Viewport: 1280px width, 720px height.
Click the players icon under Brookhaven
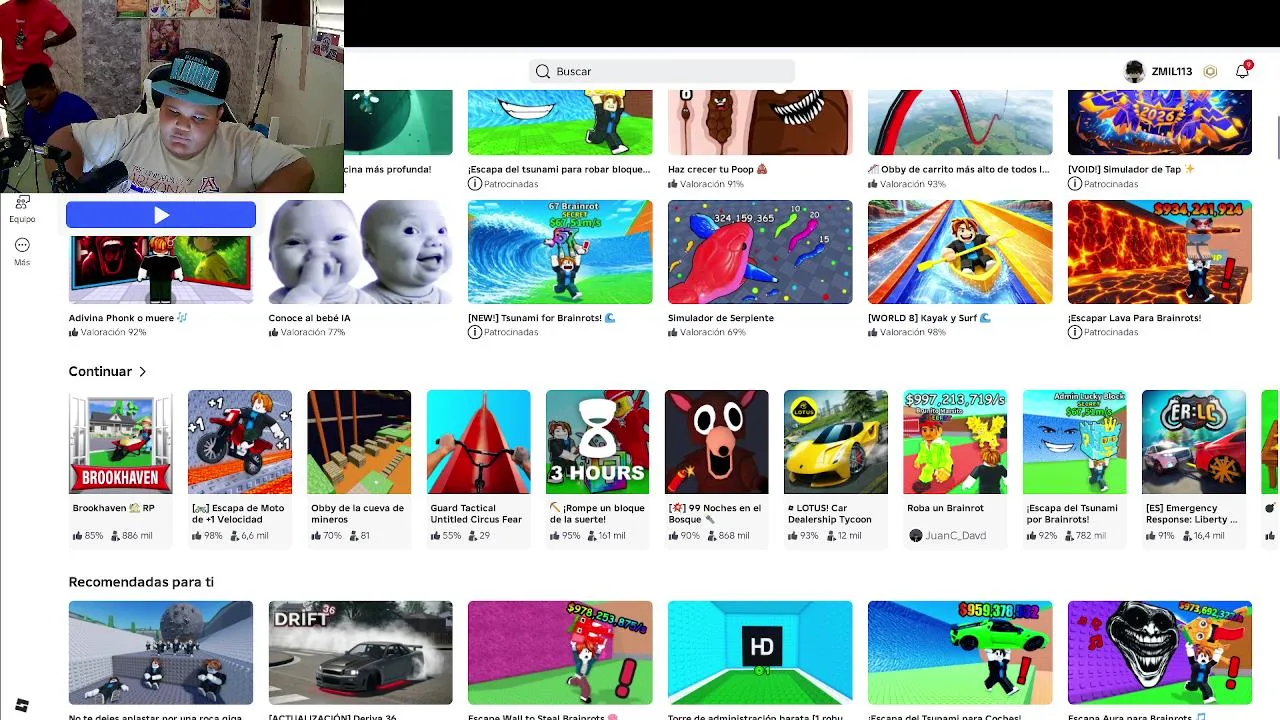pyautogui.click(x=115, y=536)
